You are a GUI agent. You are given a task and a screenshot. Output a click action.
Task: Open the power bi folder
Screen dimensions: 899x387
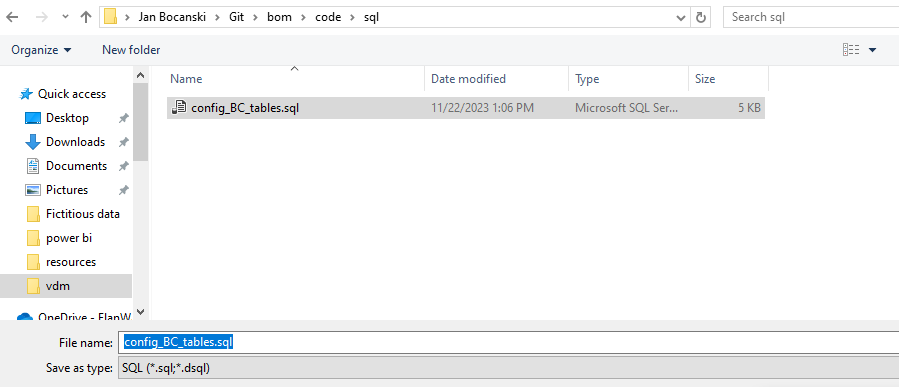click(69, 238)
